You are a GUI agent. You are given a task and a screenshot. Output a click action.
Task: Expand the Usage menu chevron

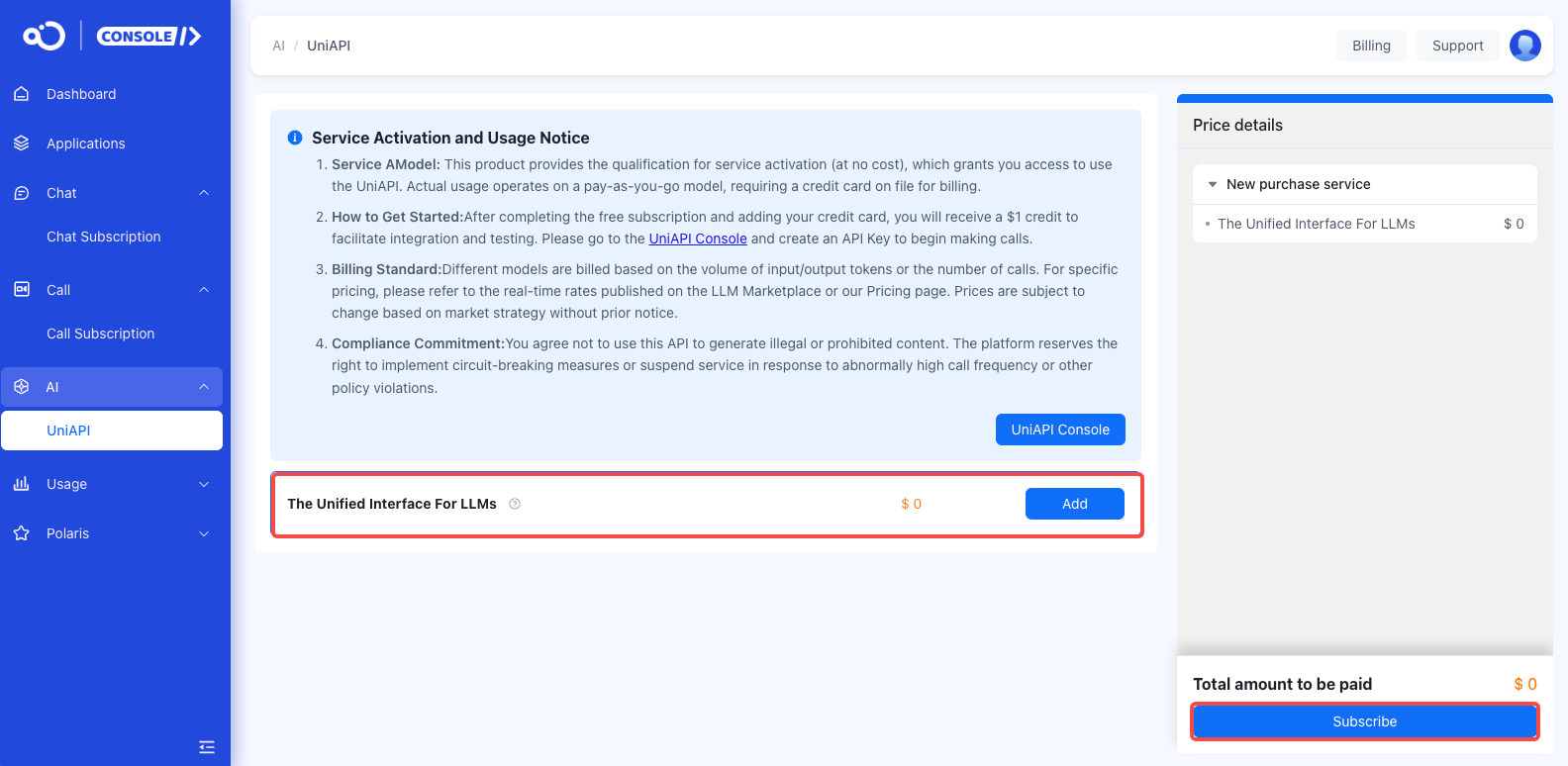[204, 484]
